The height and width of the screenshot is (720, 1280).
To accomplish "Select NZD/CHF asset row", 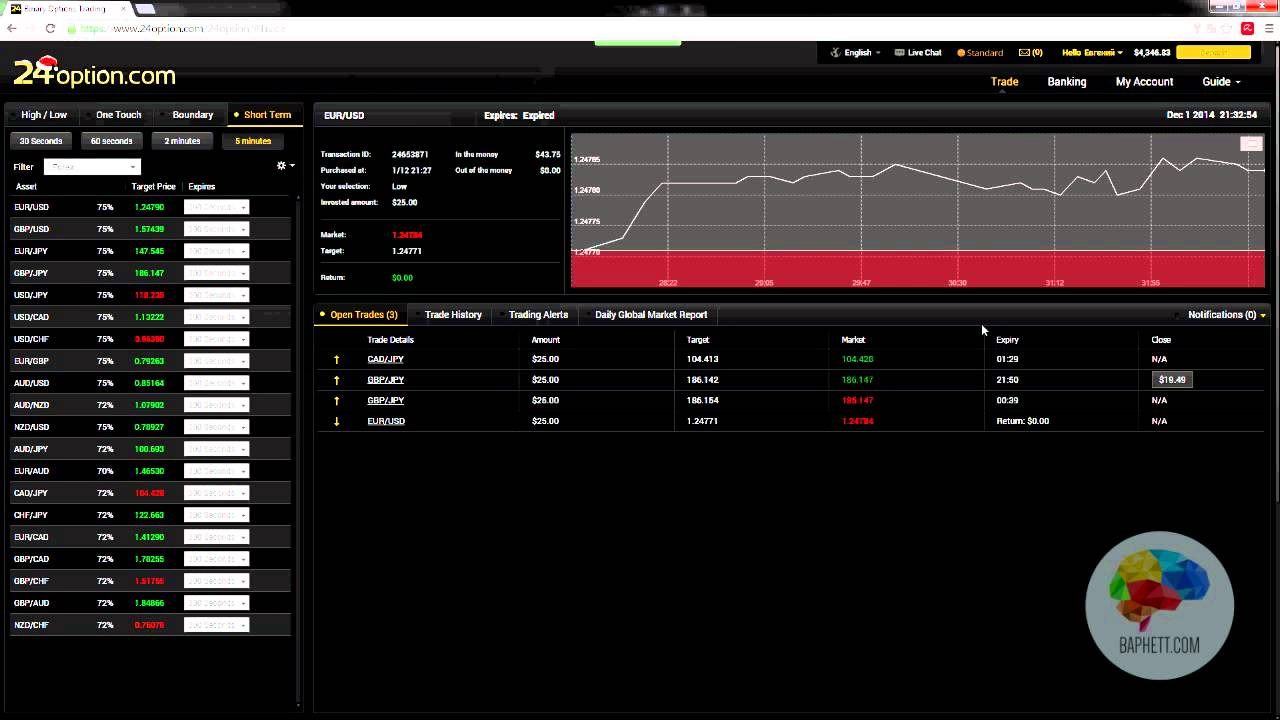I will (150, 625).
